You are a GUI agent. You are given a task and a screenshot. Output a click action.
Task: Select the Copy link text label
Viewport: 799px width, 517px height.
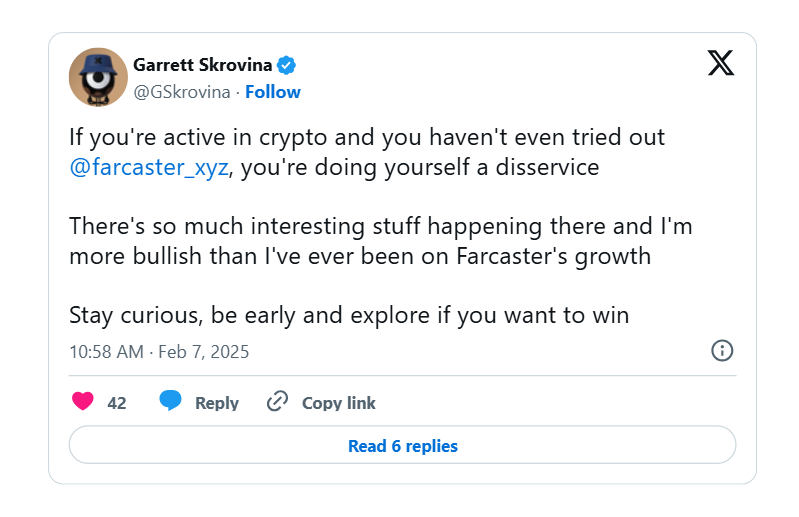pos(339,403)
